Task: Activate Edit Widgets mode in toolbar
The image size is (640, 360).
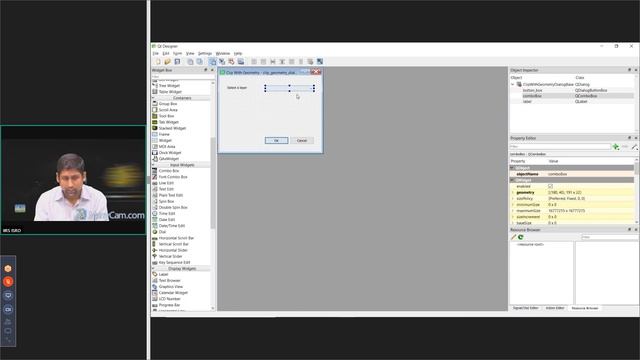Action: point(213,62)
